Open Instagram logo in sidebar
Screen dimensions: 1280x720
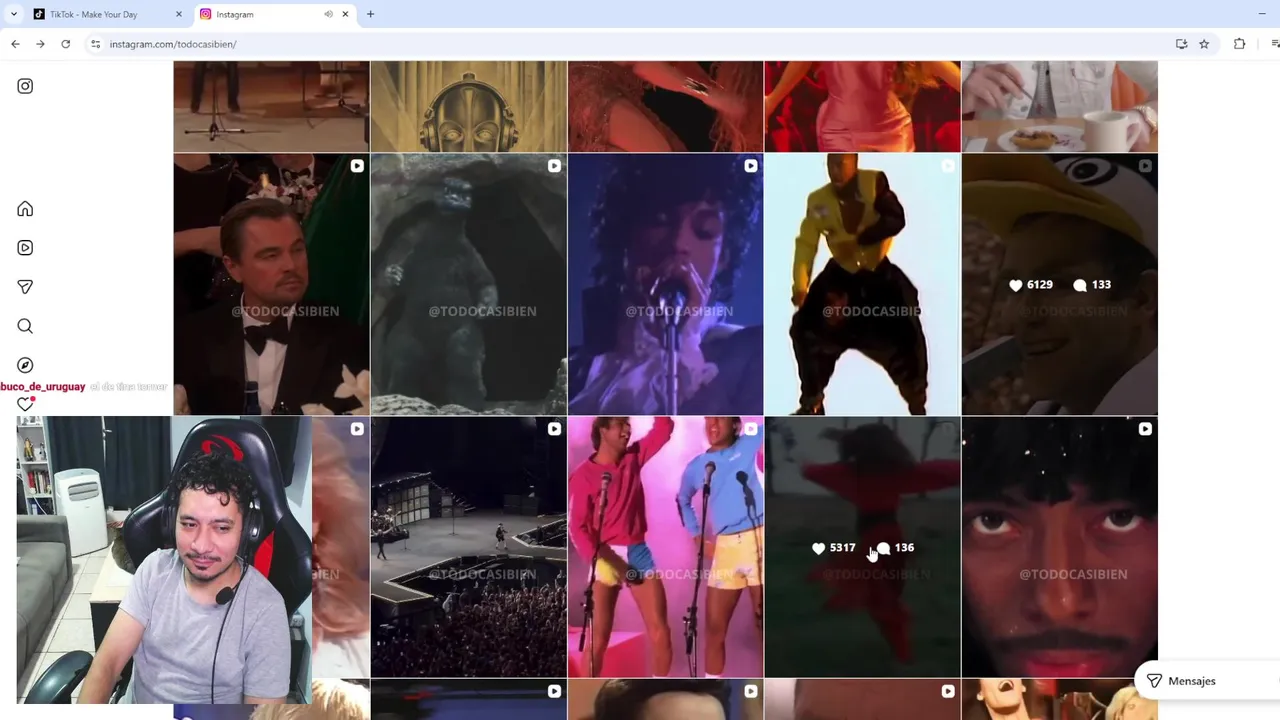(25, 86)
